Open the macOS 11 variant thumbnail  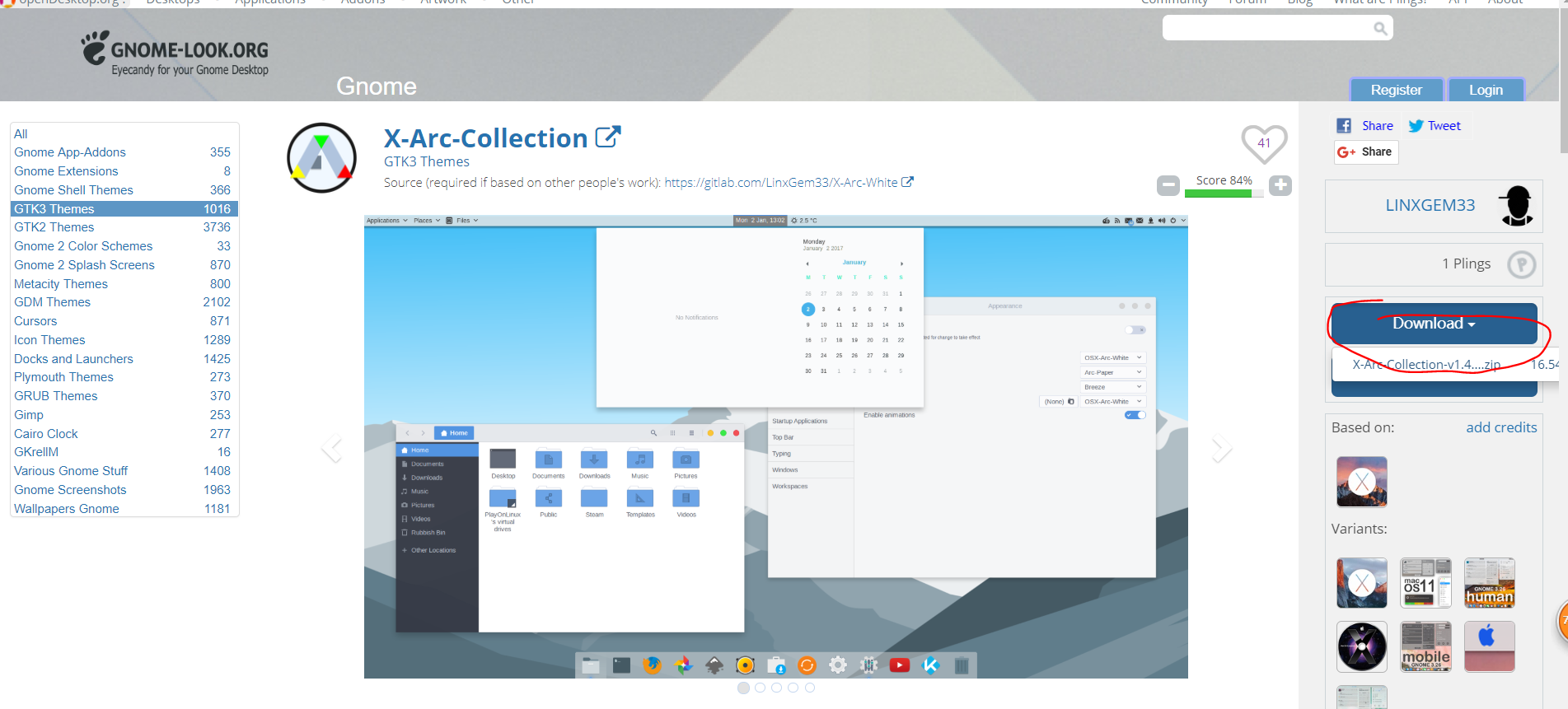pos(1425,583)
